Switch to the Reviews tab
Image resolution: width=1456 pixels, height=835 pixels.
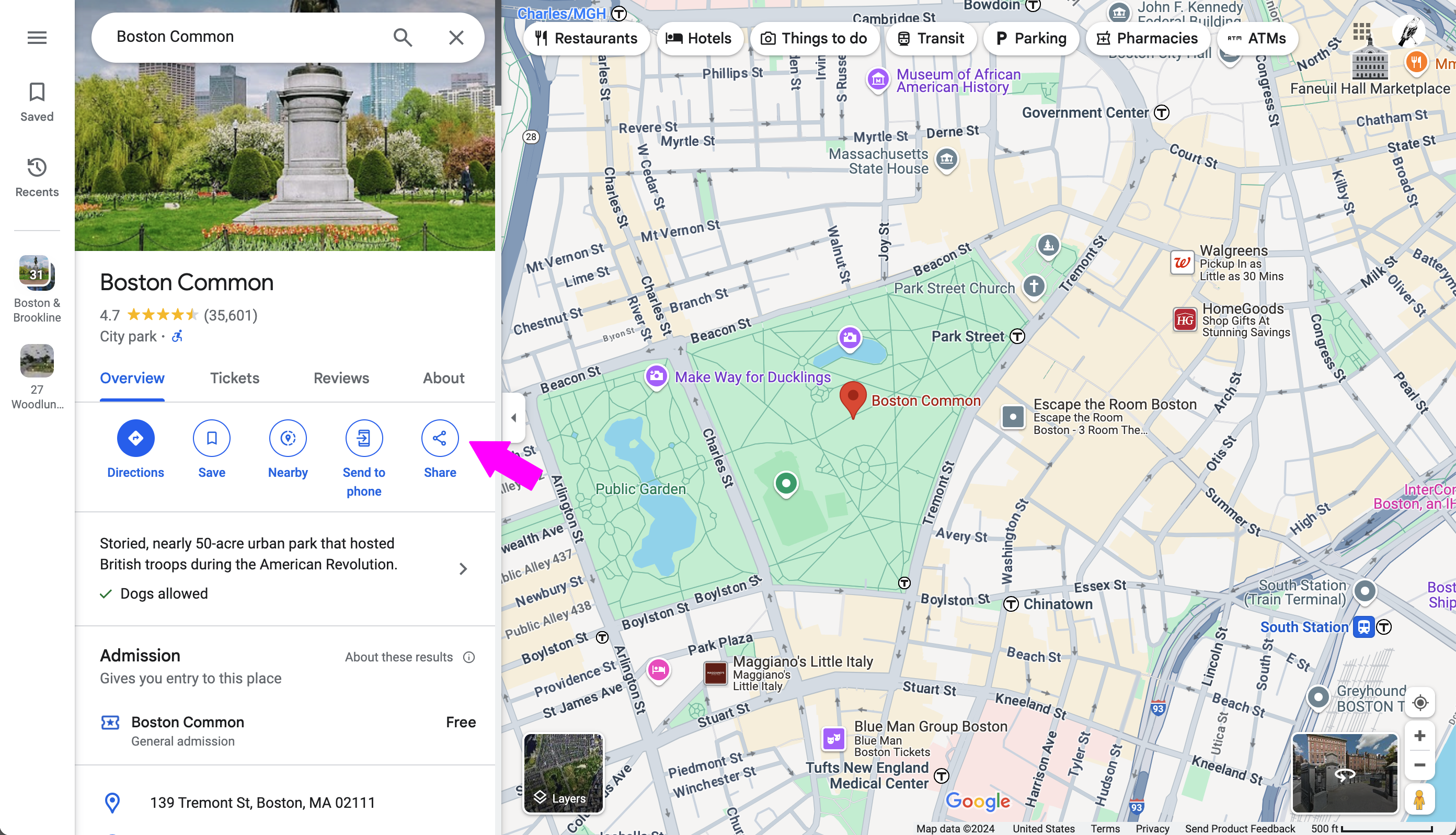point(341,379)
